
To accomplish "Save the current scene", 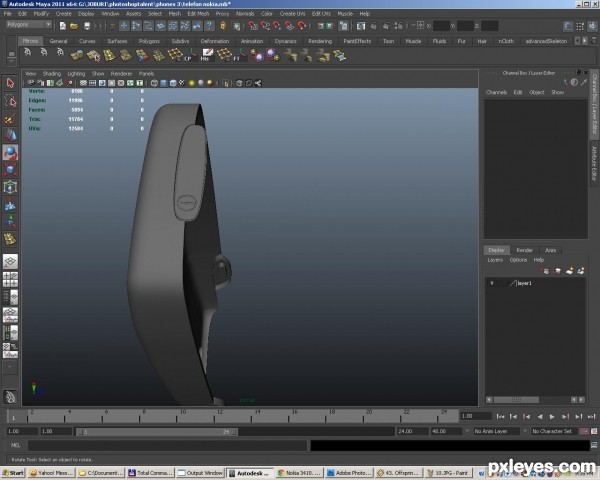I will click(x=87, y=26).
